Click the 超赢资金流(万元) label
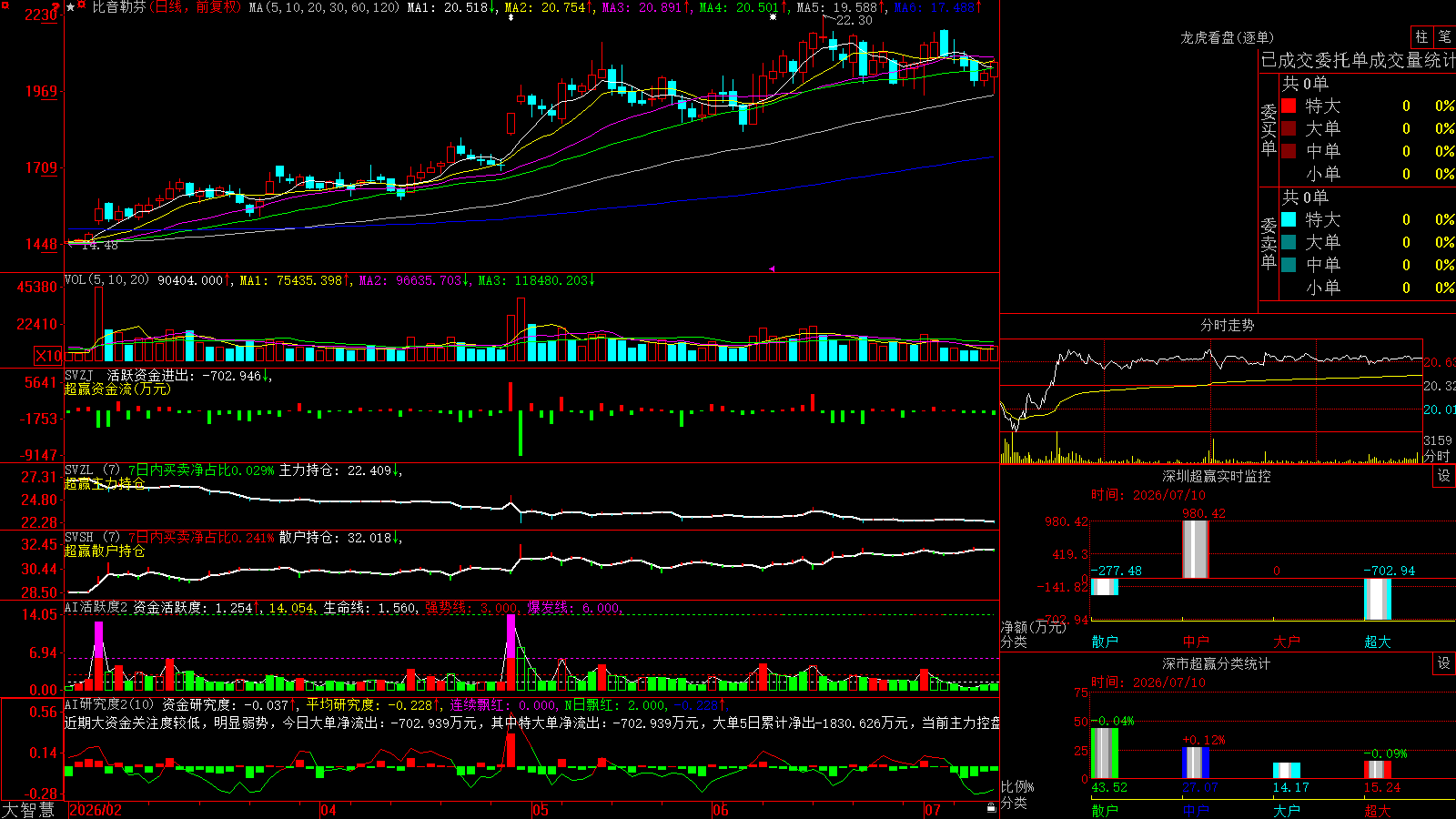The image size is (1456, 819). (x=117, y=389)
